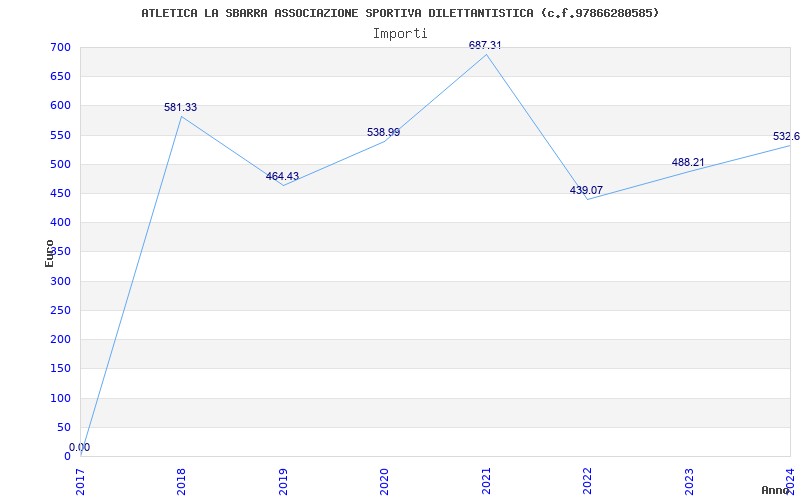Click the 200 y-axis tick label
This screenshot has width=800, height=500.
click(x=60, y=339)
